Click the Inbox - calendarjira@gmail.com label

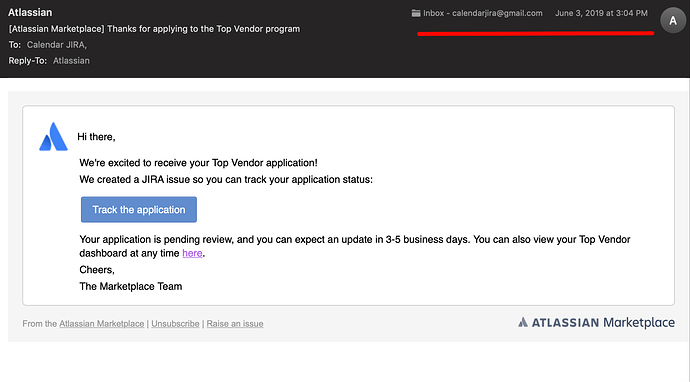point(483,13)
